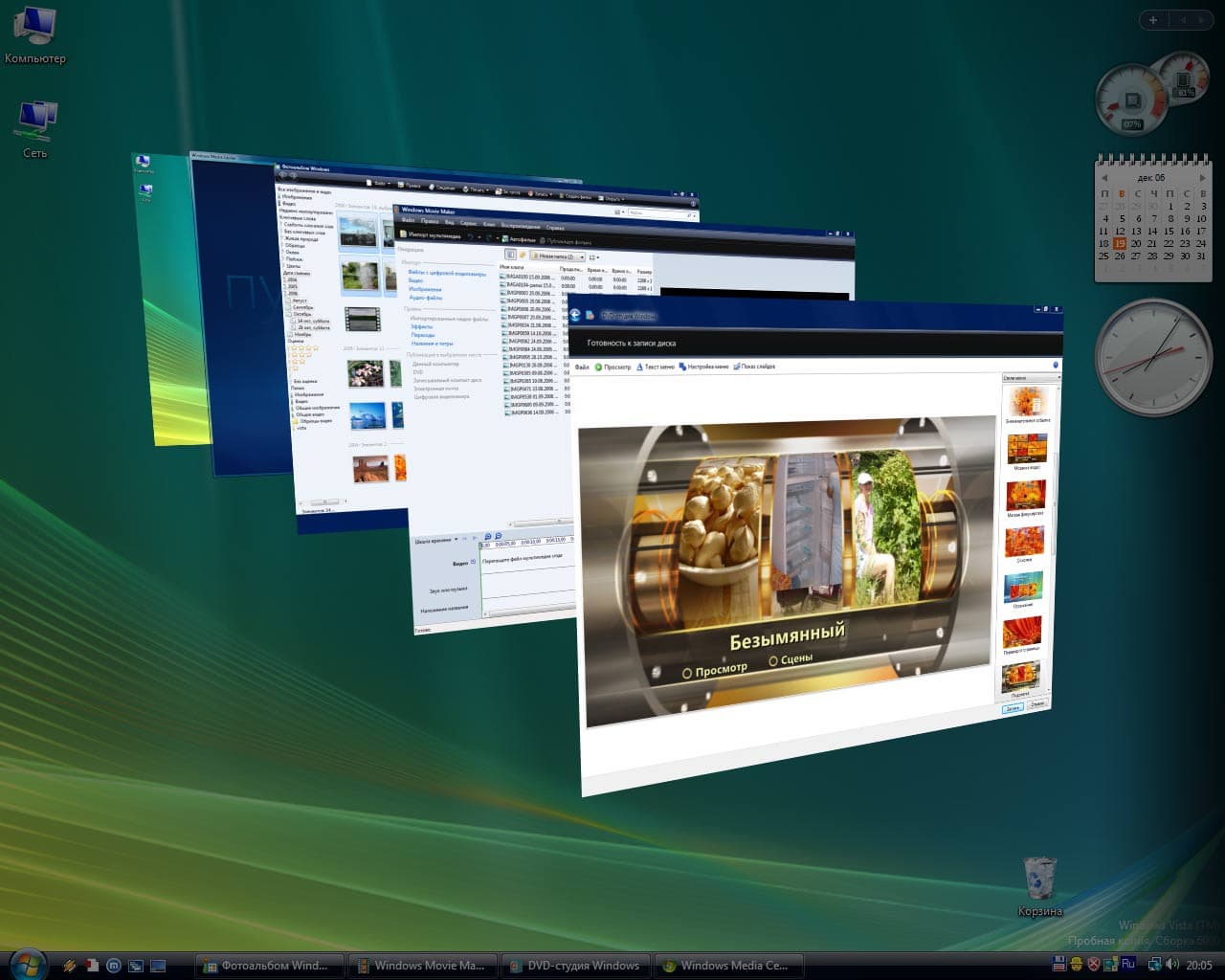
Task: Select the red desert rock thumbnail in Photo Gallery
Action: (370, 468)
